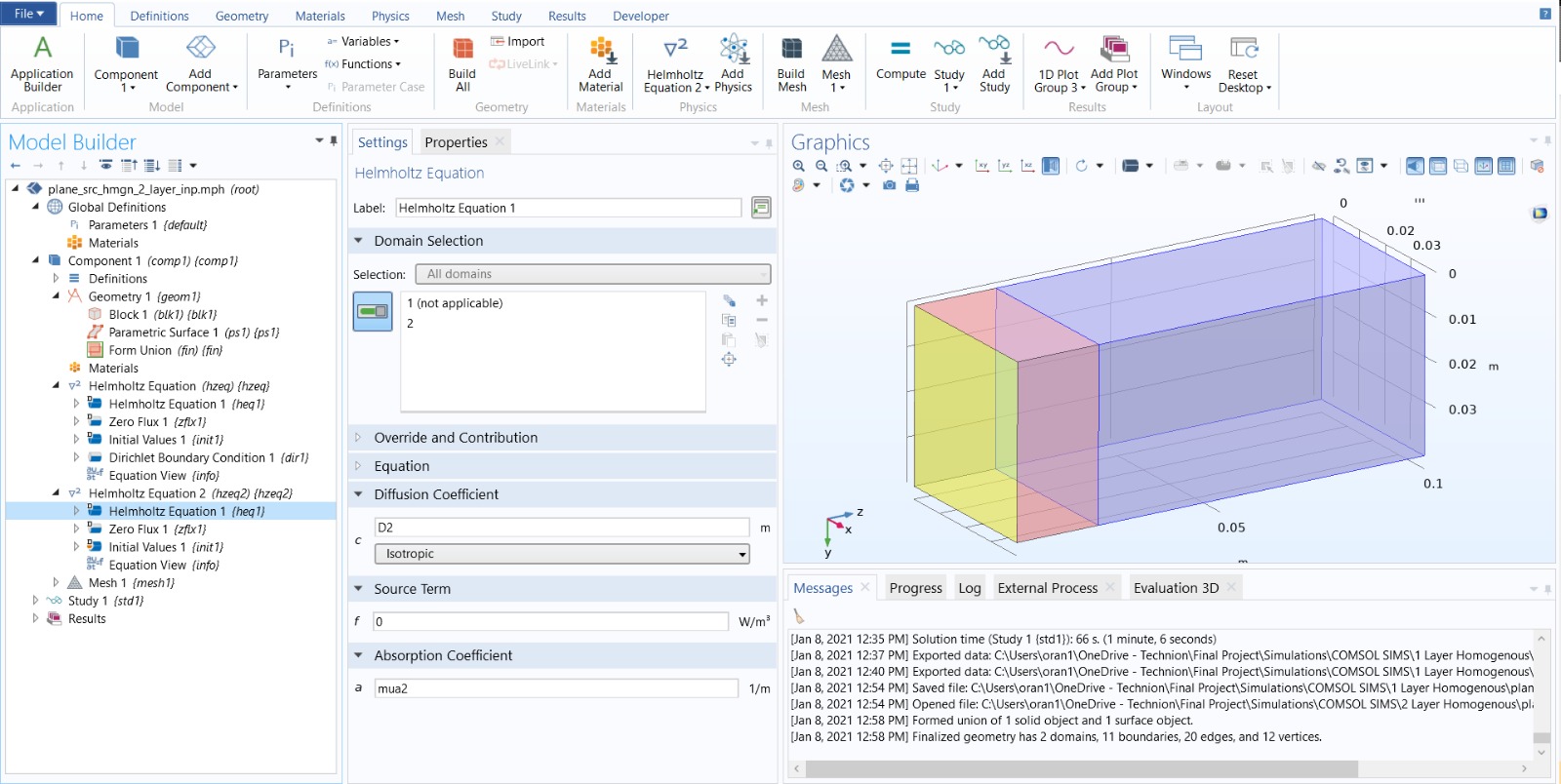Screen dimensions: 1561x784
Task: Take a snapshot with the camera icon
Action: [x=889, y=185]
